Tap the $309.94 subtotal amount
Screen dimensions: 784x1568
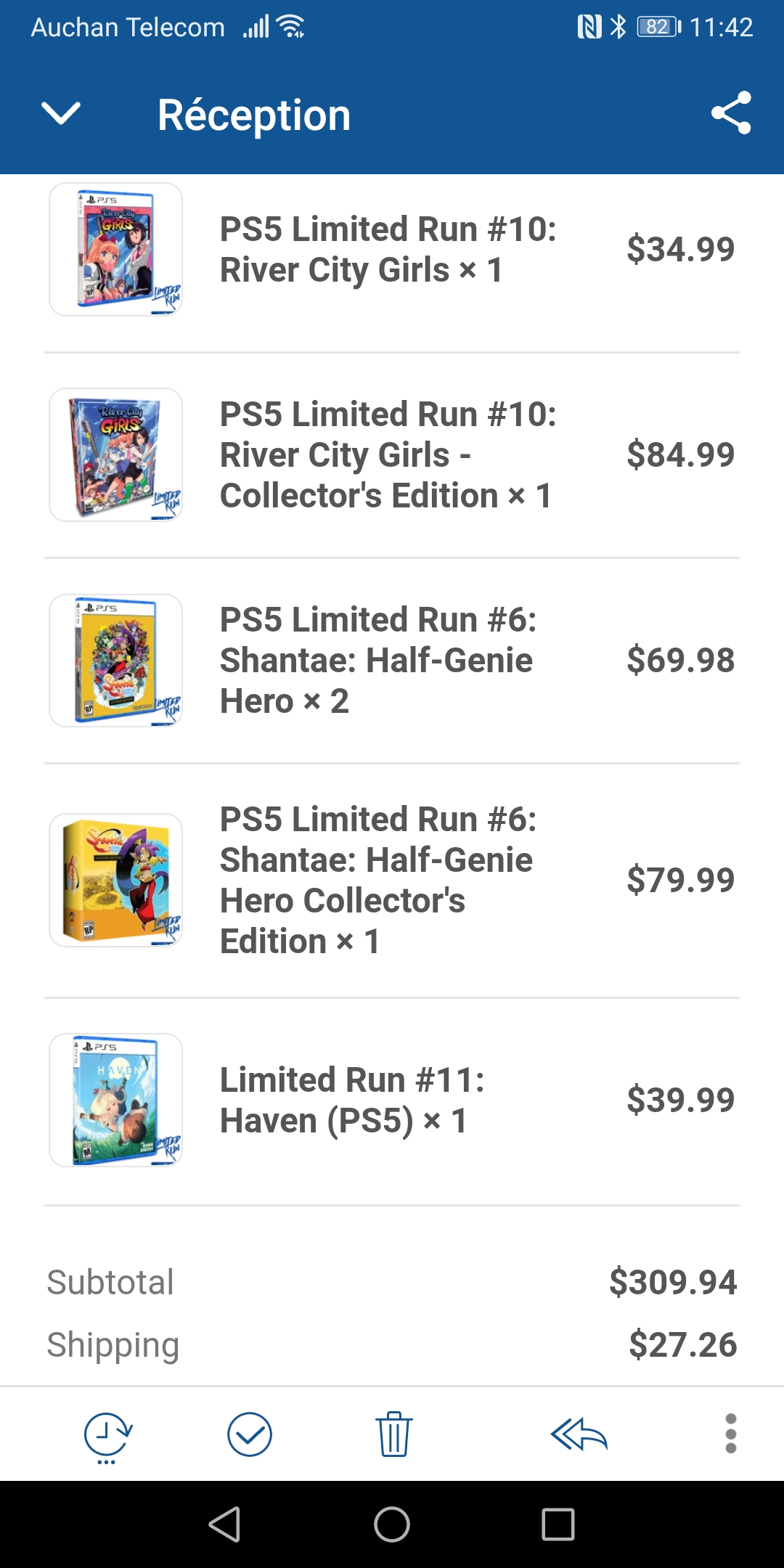pyautogui.click(x=672, y=1282)
